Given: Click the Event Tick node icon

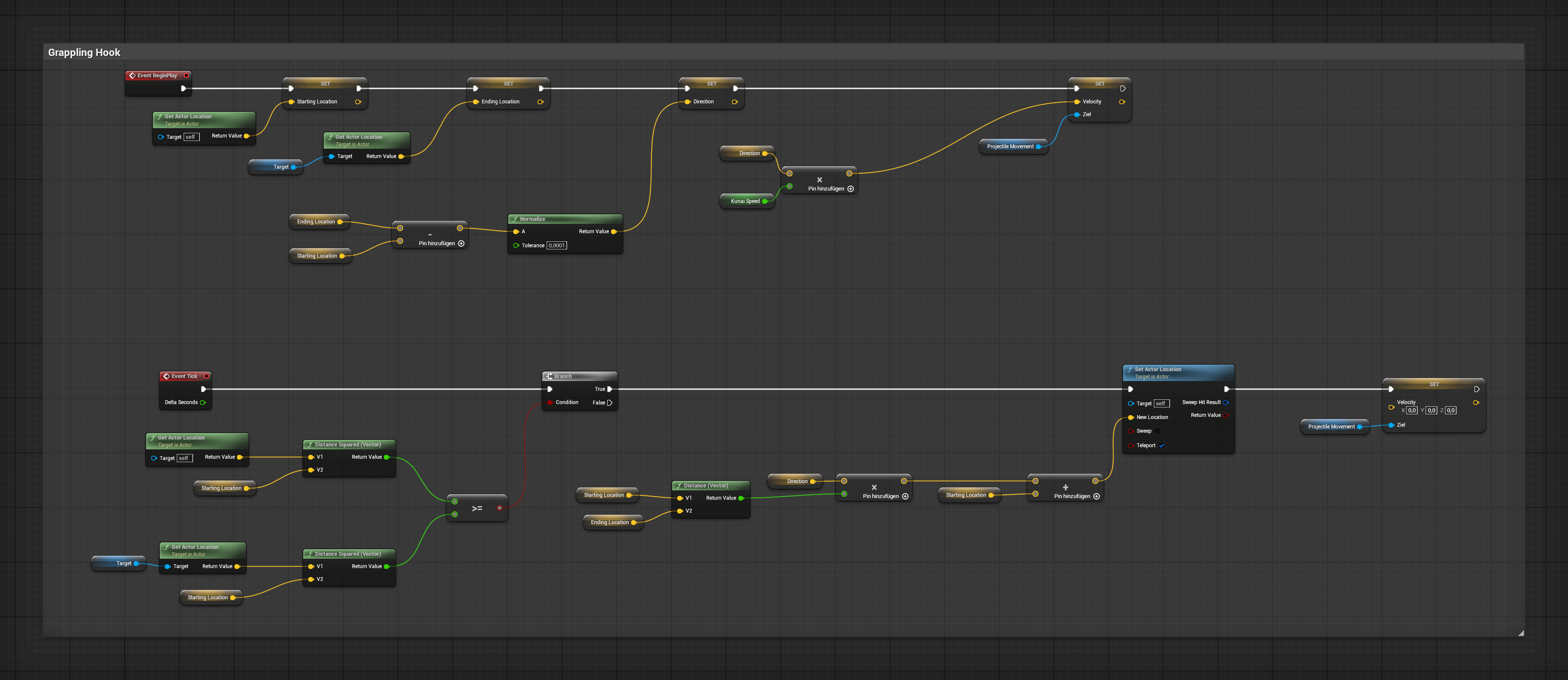Looking at the screenshot, I should tap(166, 376).
